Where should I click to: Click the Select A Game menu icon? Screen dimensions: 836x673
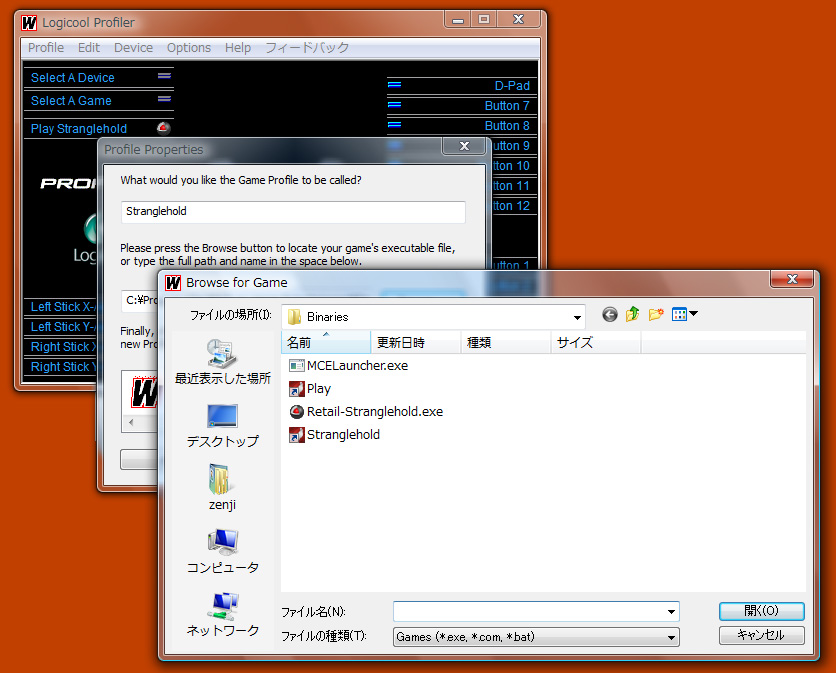tap(164, 99)
